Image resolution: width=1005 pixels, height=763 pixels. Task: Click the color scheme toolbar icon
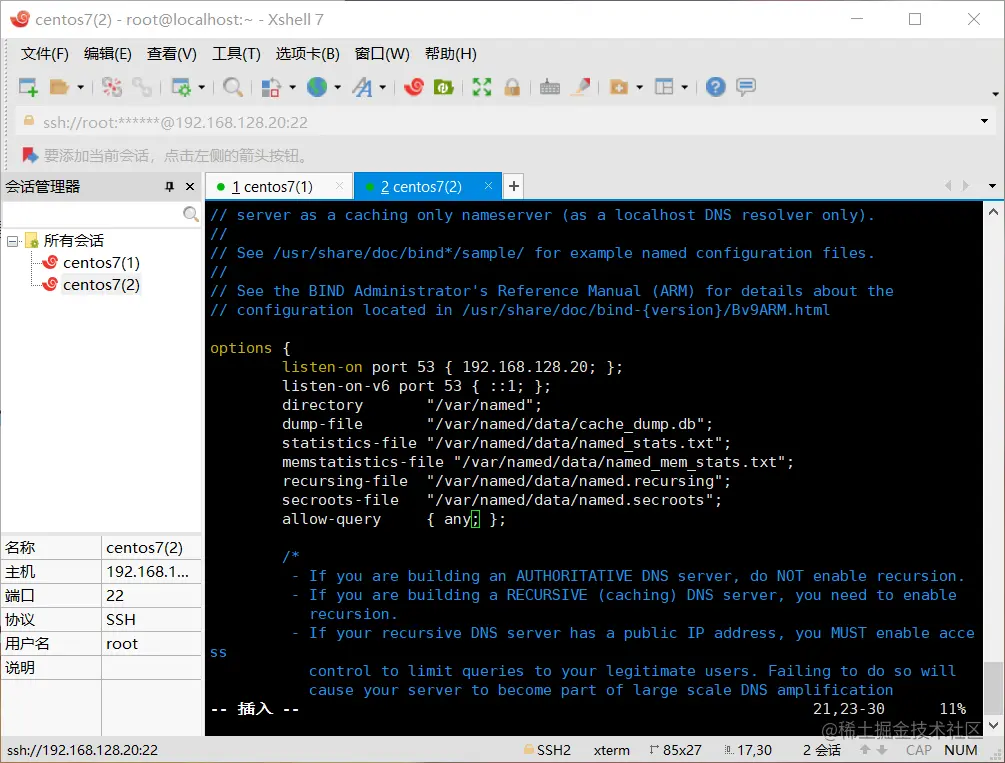click(272, 87)
